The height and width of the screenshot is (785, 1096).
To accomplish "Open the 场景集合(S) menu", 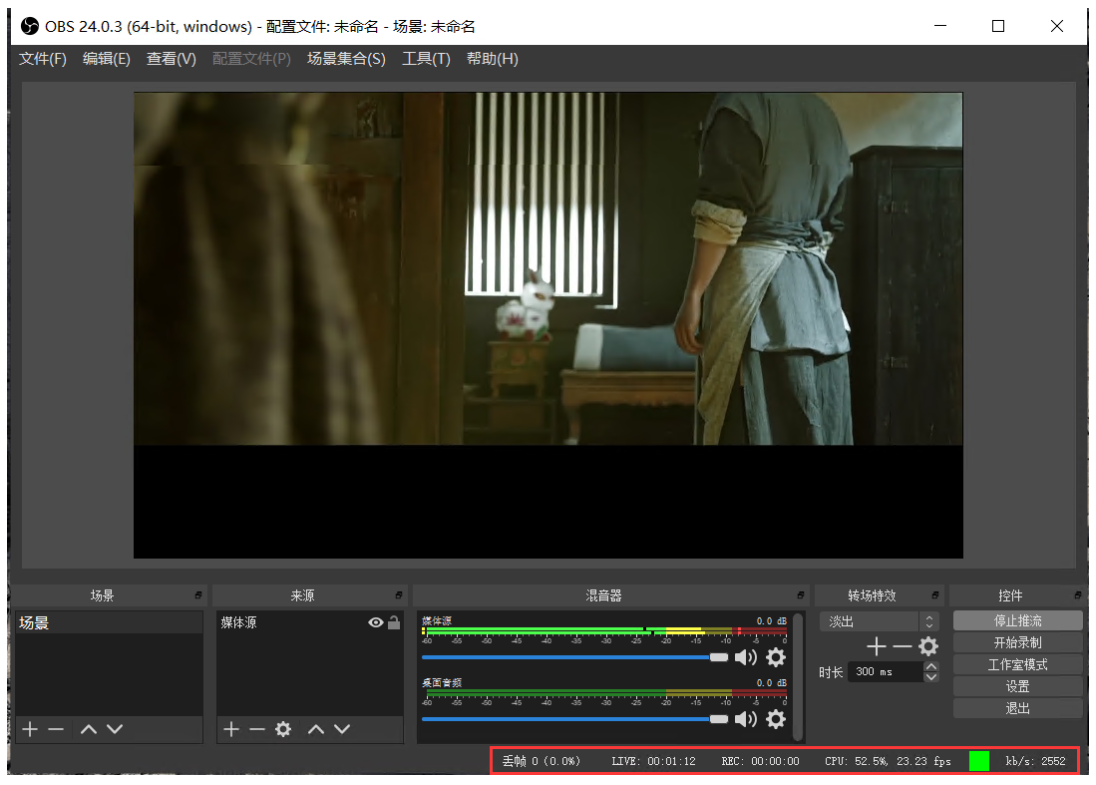I will coord(346,59).
